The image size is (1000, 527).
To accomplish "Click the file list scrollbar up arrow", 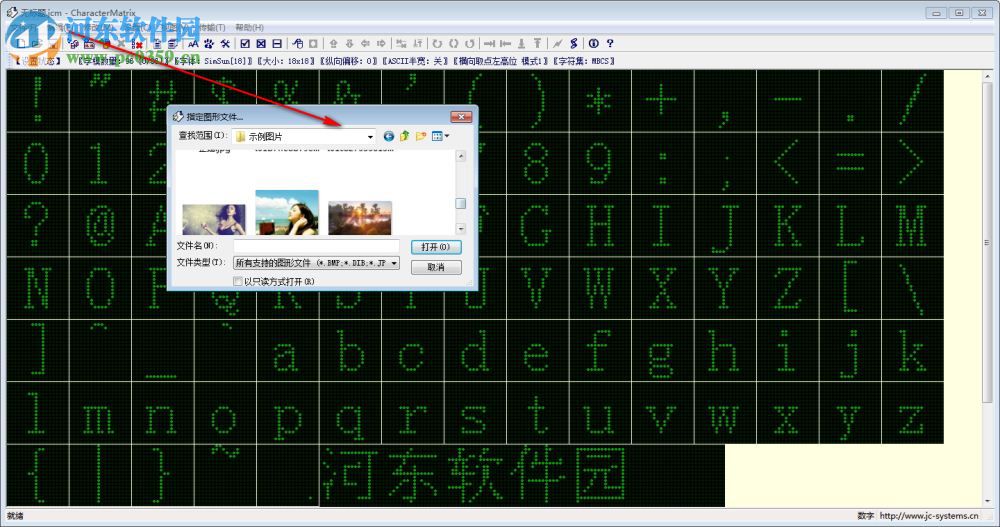I will pyautogui.click(x=460, y=156).
